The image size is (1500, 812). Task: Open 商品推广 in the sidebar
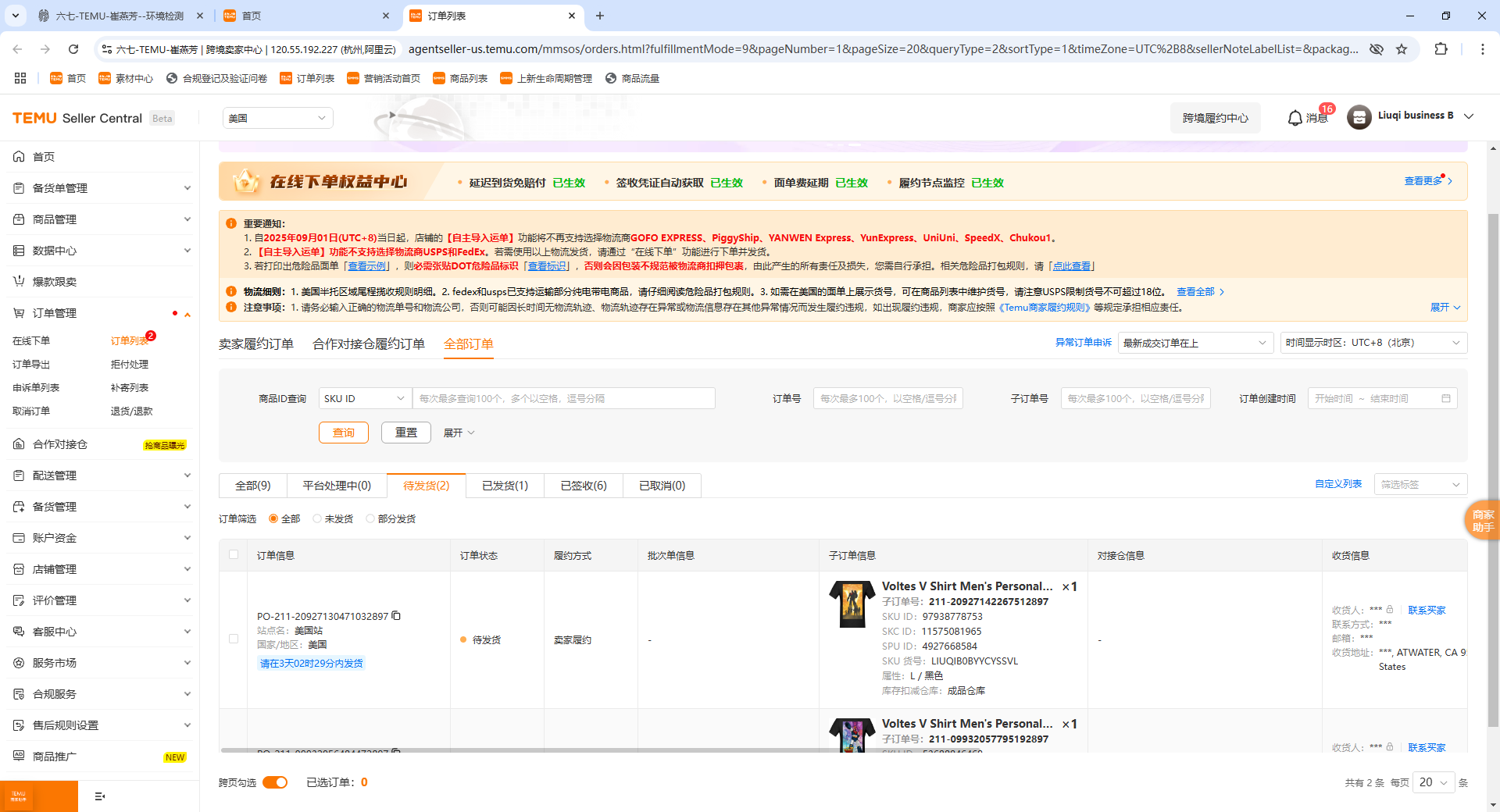(x=55, y=756)
